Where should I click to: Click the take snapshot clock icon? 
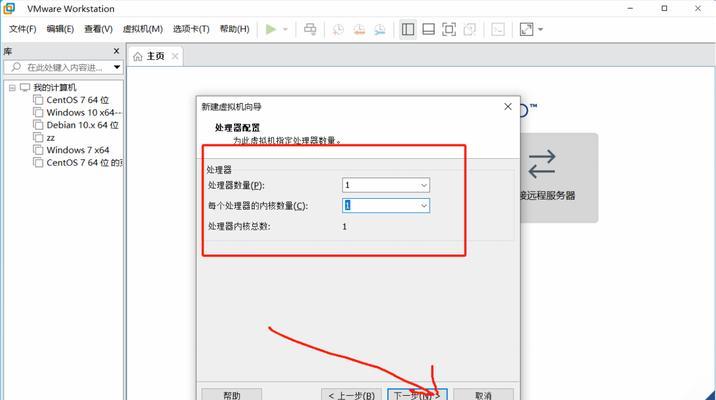[338, 30]
